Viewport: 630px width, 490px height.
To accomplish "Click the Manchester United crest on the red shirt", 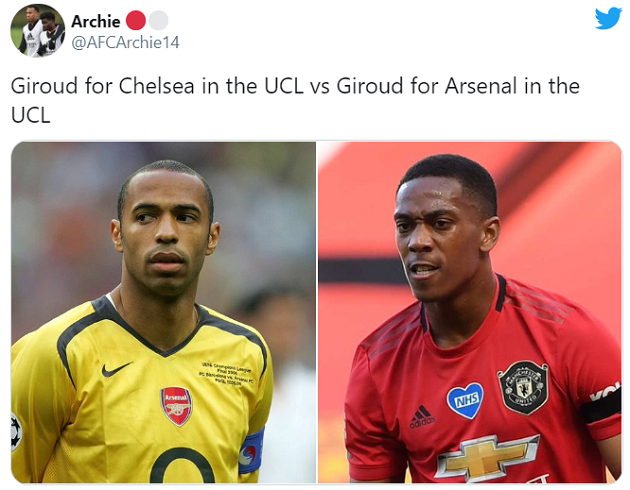I will click(522, 386).
